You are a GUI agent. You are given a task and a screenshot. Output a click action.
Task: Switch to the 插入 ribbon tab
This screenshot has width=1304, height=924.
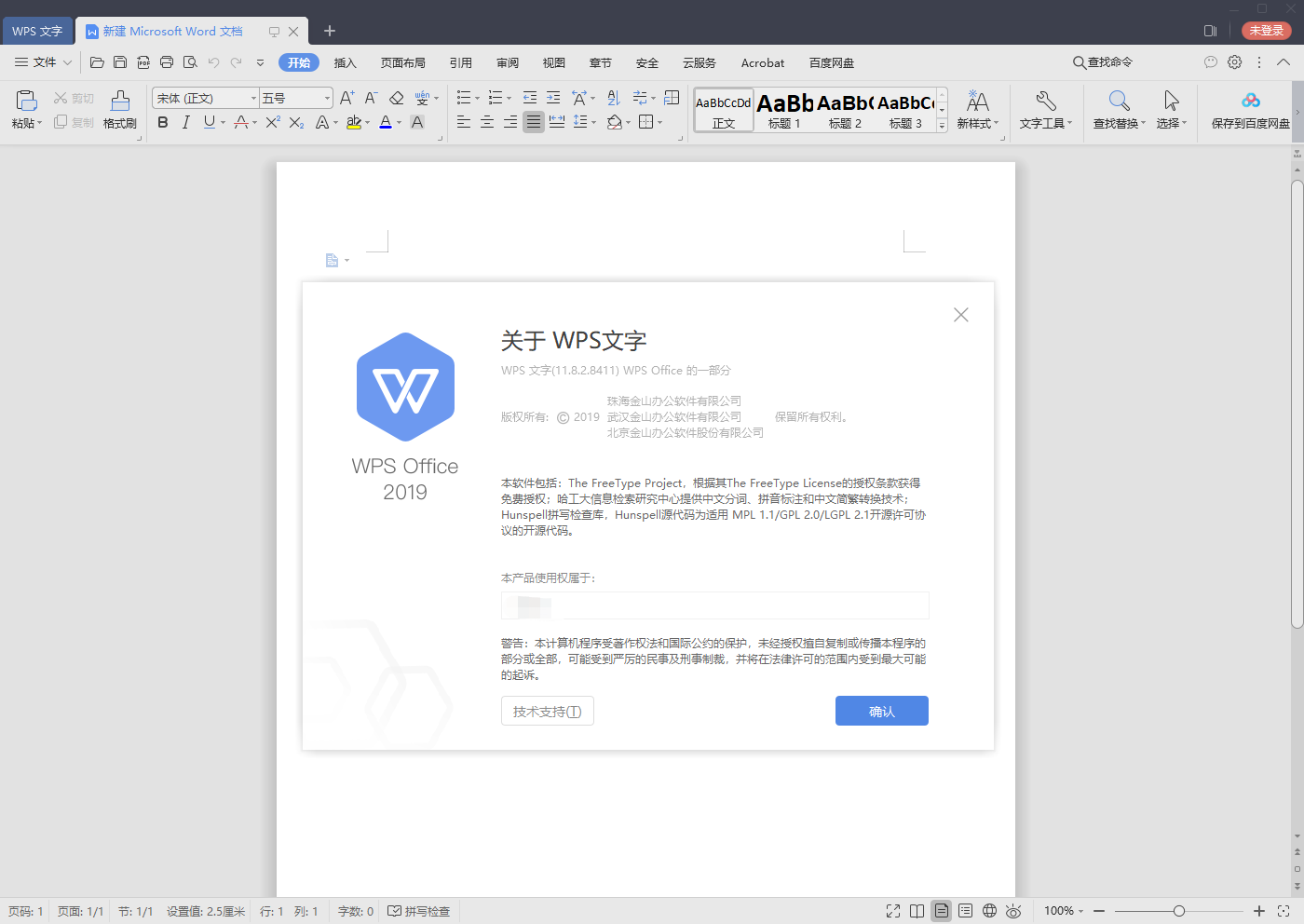(x=346, y=62)
